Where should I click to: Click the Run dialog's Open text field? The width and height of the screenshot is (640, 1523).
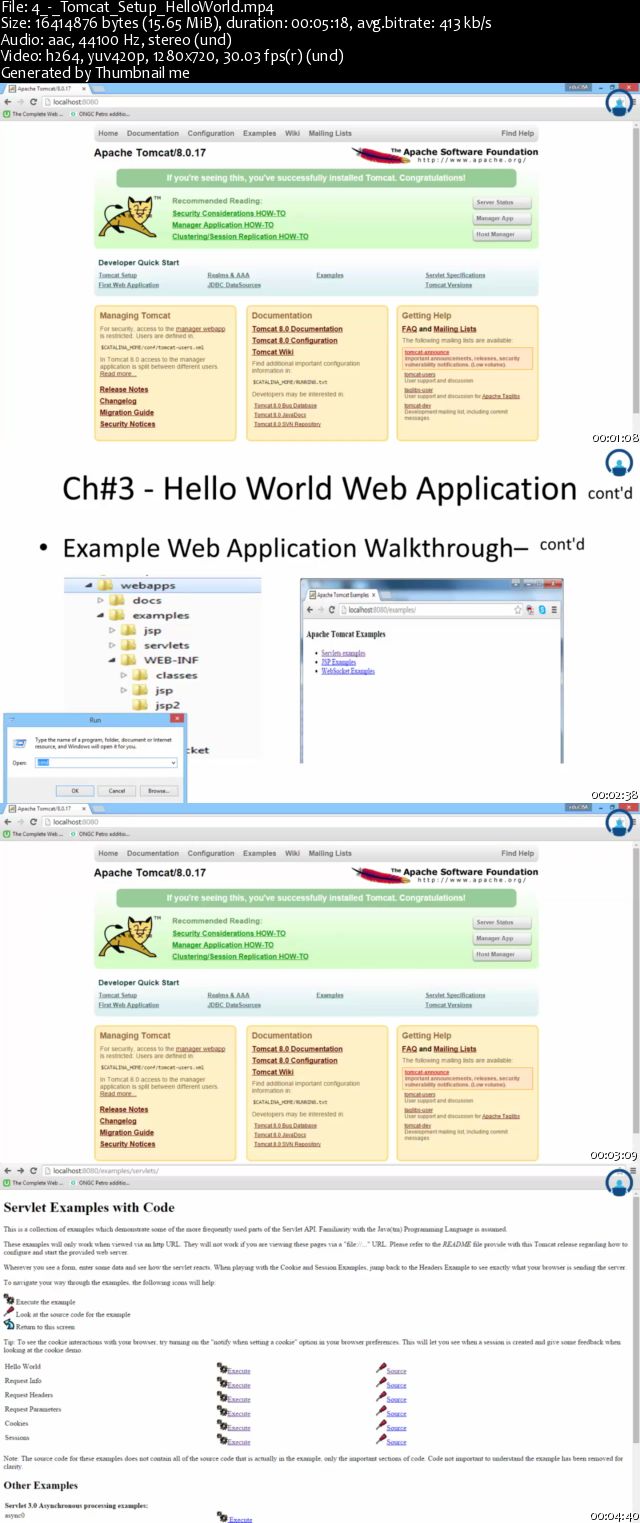107,762
